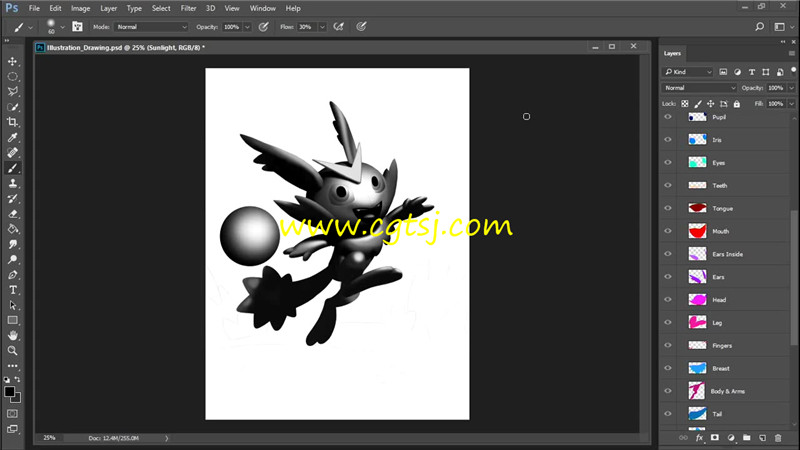
Task: Add a layer style fx
Action: 699,438
